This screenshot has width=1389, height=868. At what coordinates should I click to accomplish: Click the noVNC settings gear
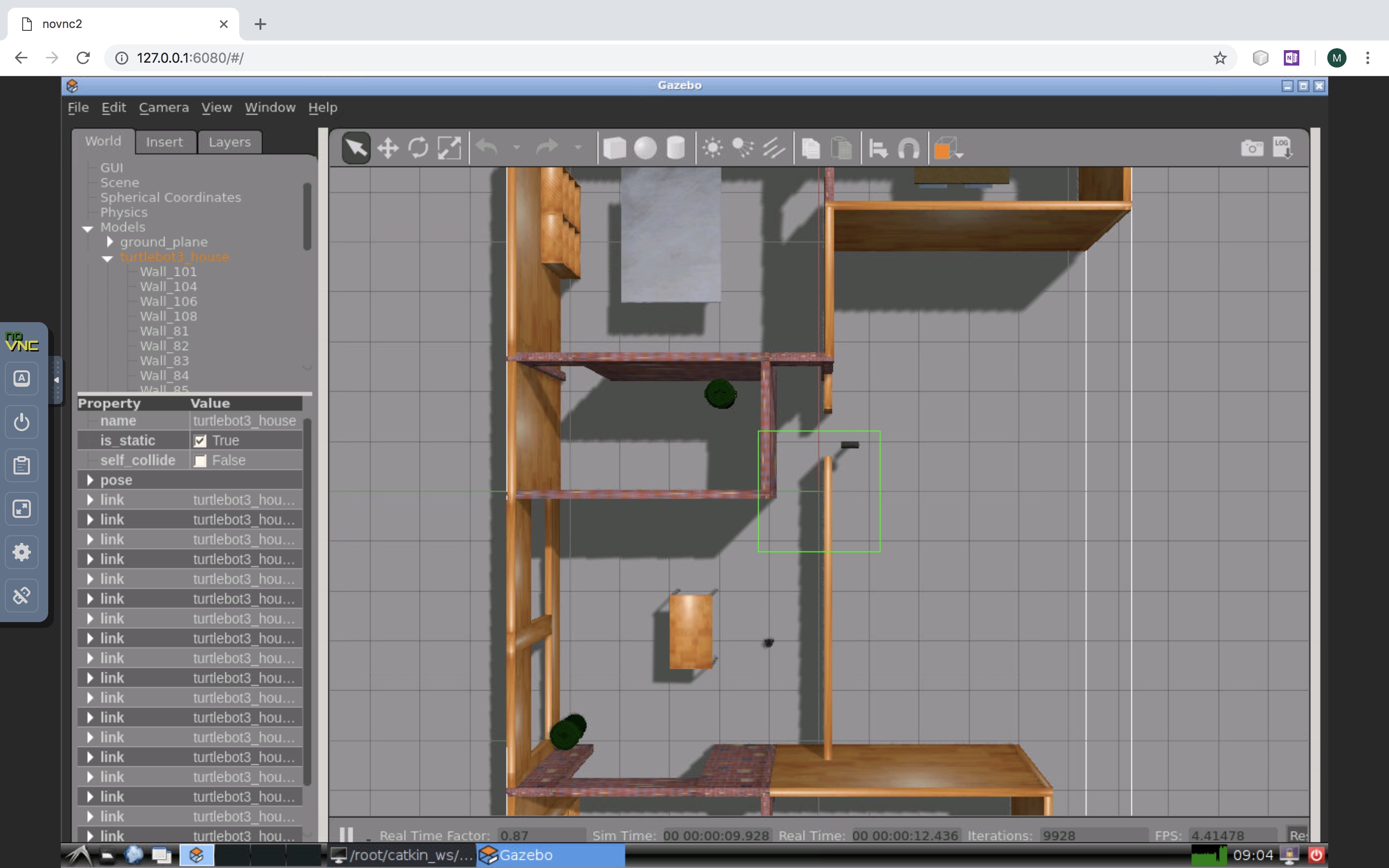click(x=22, y=552)
